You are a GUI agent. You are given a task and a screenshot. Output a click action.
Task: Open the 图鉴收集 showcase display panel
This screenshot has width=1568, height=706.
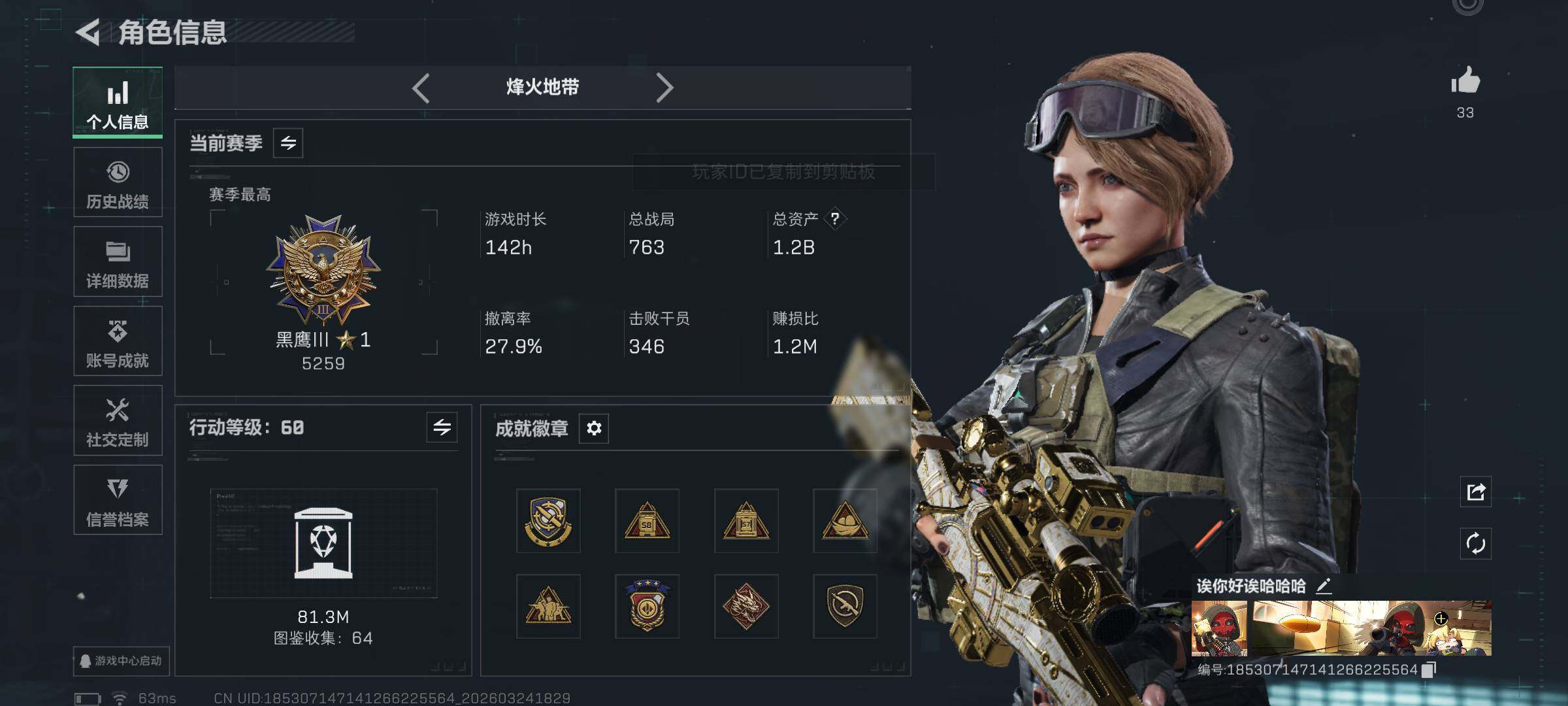tap(323, 543)
